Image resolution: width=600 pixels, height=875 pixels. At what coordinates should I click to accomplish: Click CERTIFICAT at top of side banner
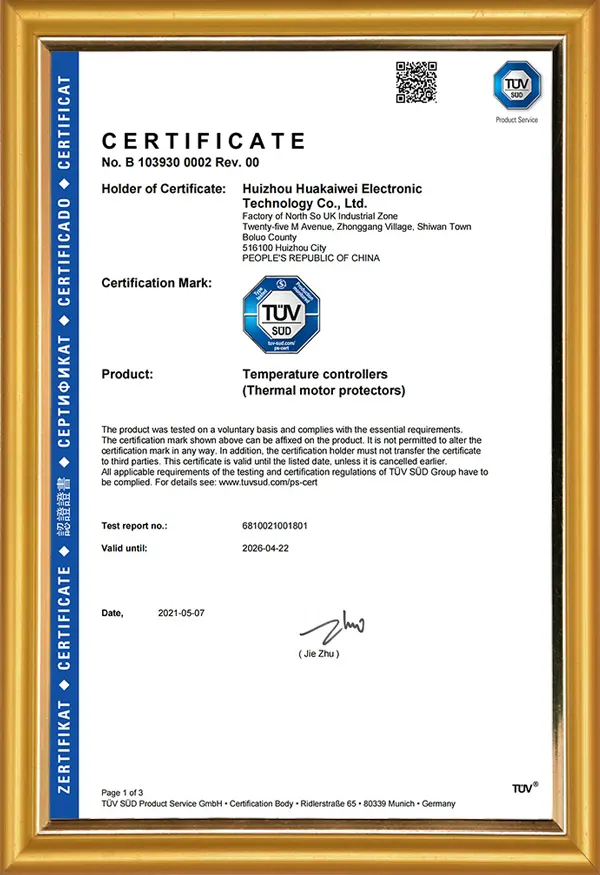(x=65, y=123)
